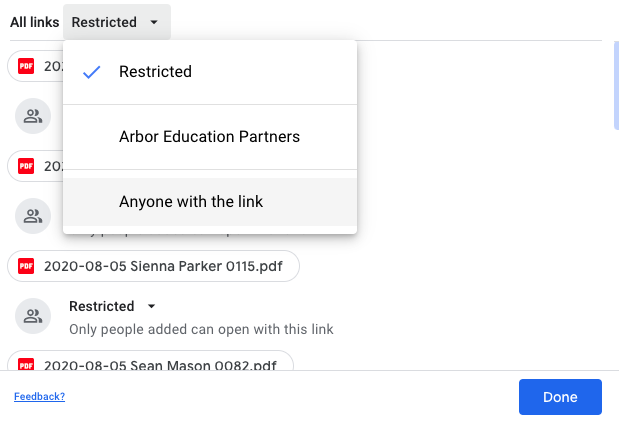Click the vertical scrollbar on the right
Viewport: 619px width, 422px height.
[x=616, y=85]
